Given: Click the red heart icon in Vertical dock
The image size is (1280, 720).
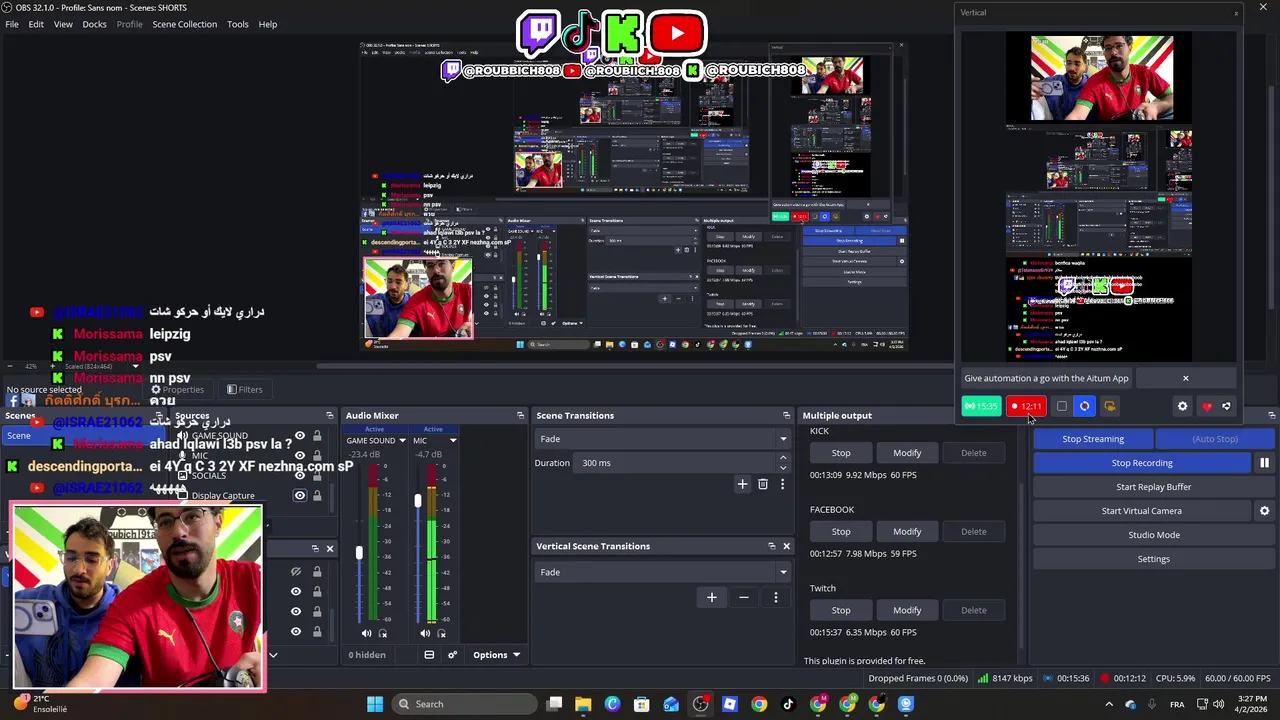Looking at the screenshot, I should [1207, 406].
